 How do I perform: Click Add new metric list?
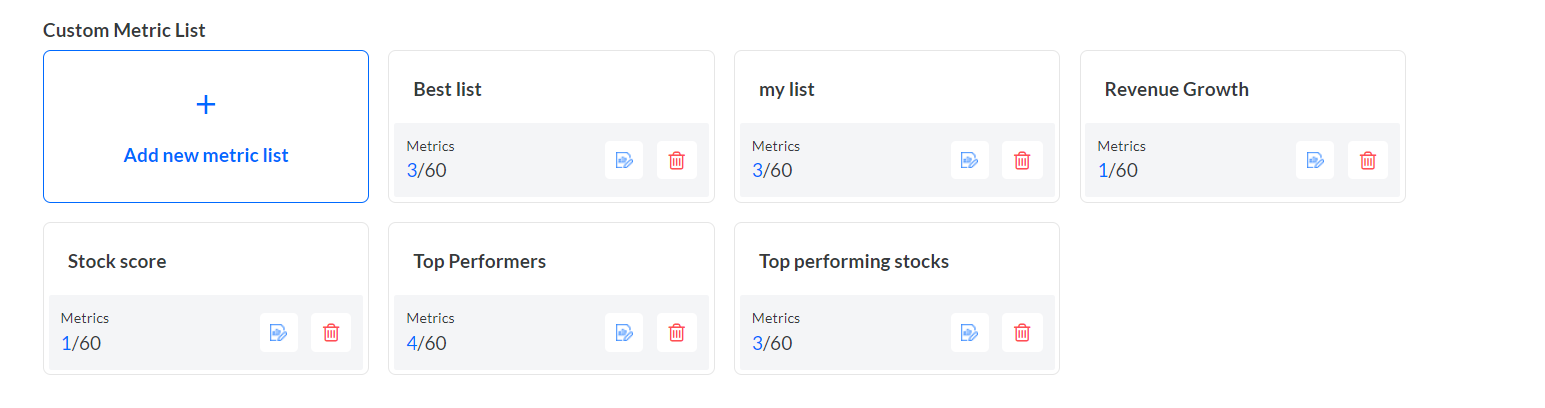click(x=206, y=155)
